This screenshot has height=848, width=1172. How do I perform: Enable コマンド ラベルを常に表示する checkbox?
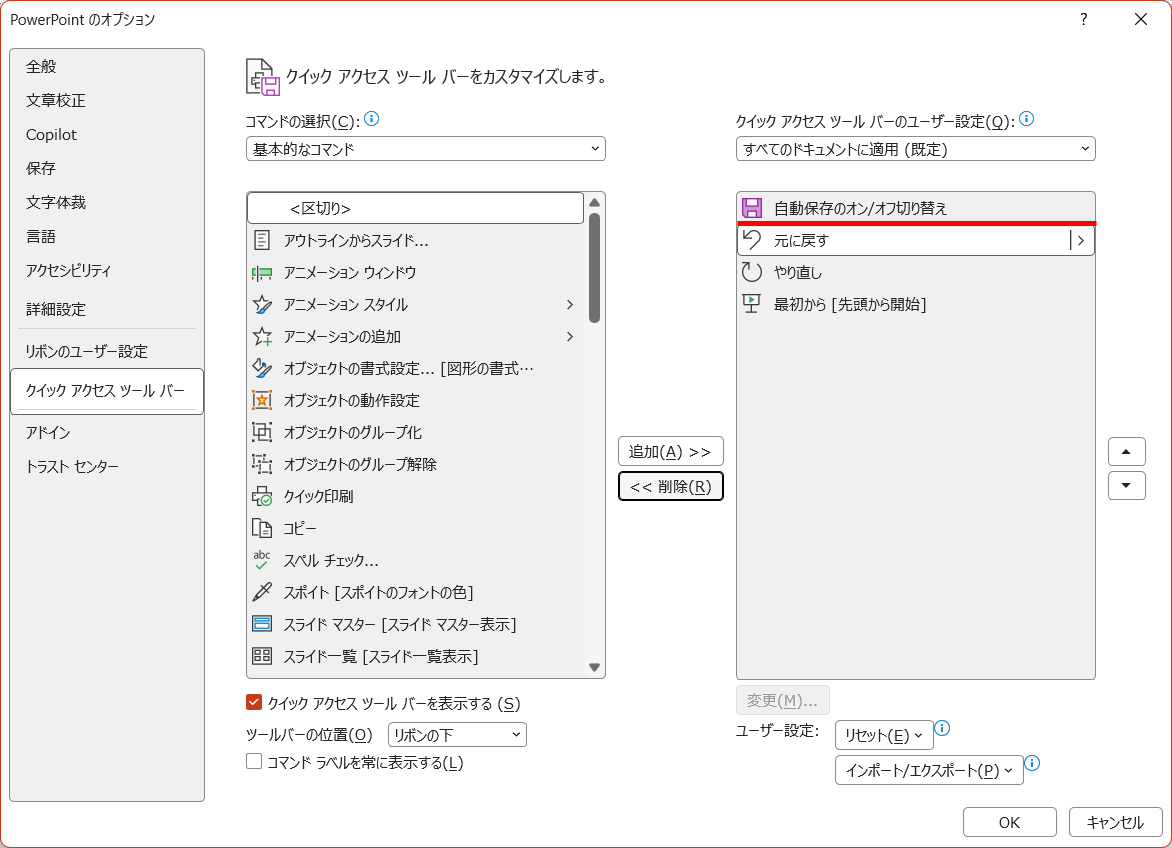coord(254,762)
